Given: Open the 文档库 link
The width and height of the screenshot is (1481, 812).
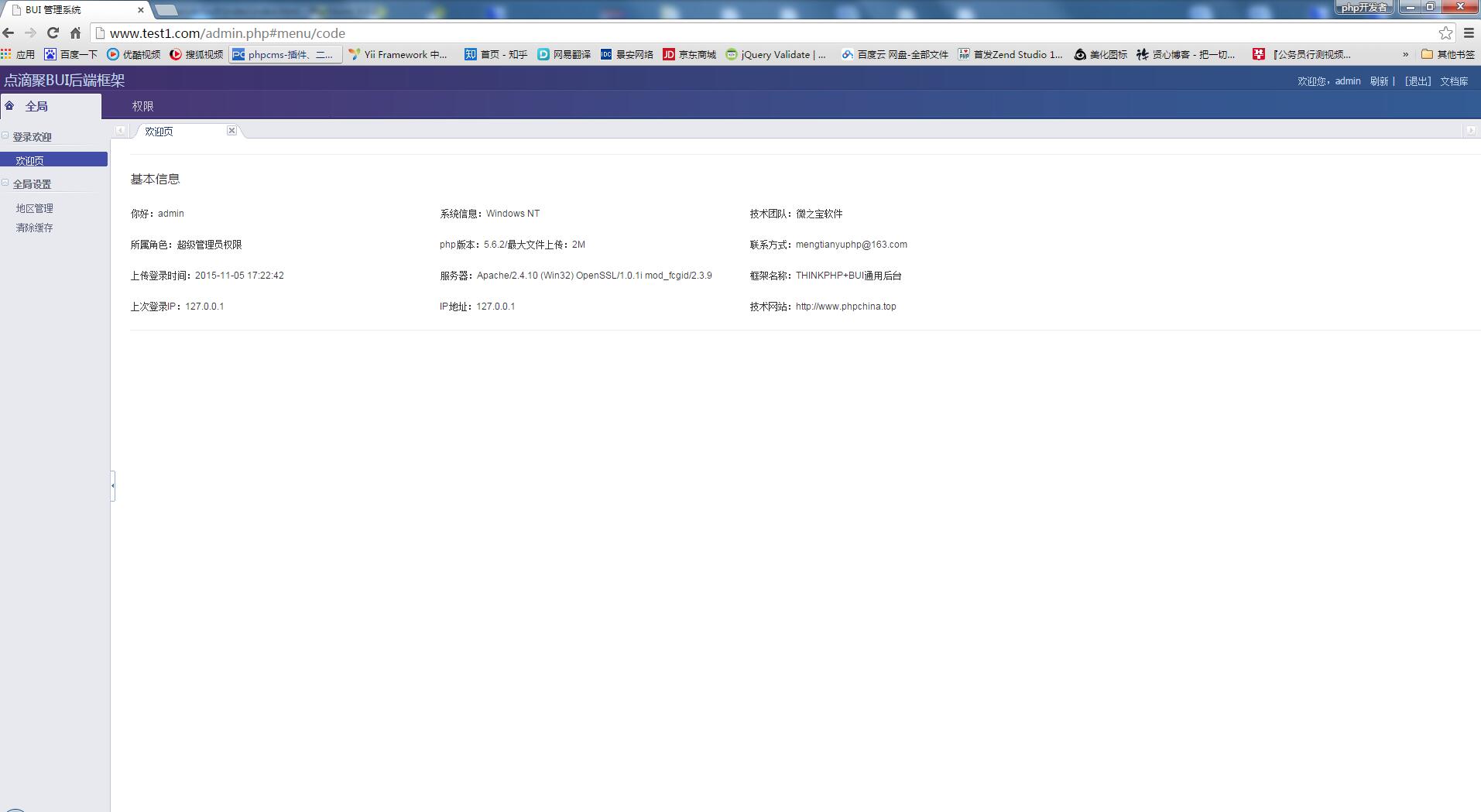Looking at the screenshot, I should [1454, 81].
